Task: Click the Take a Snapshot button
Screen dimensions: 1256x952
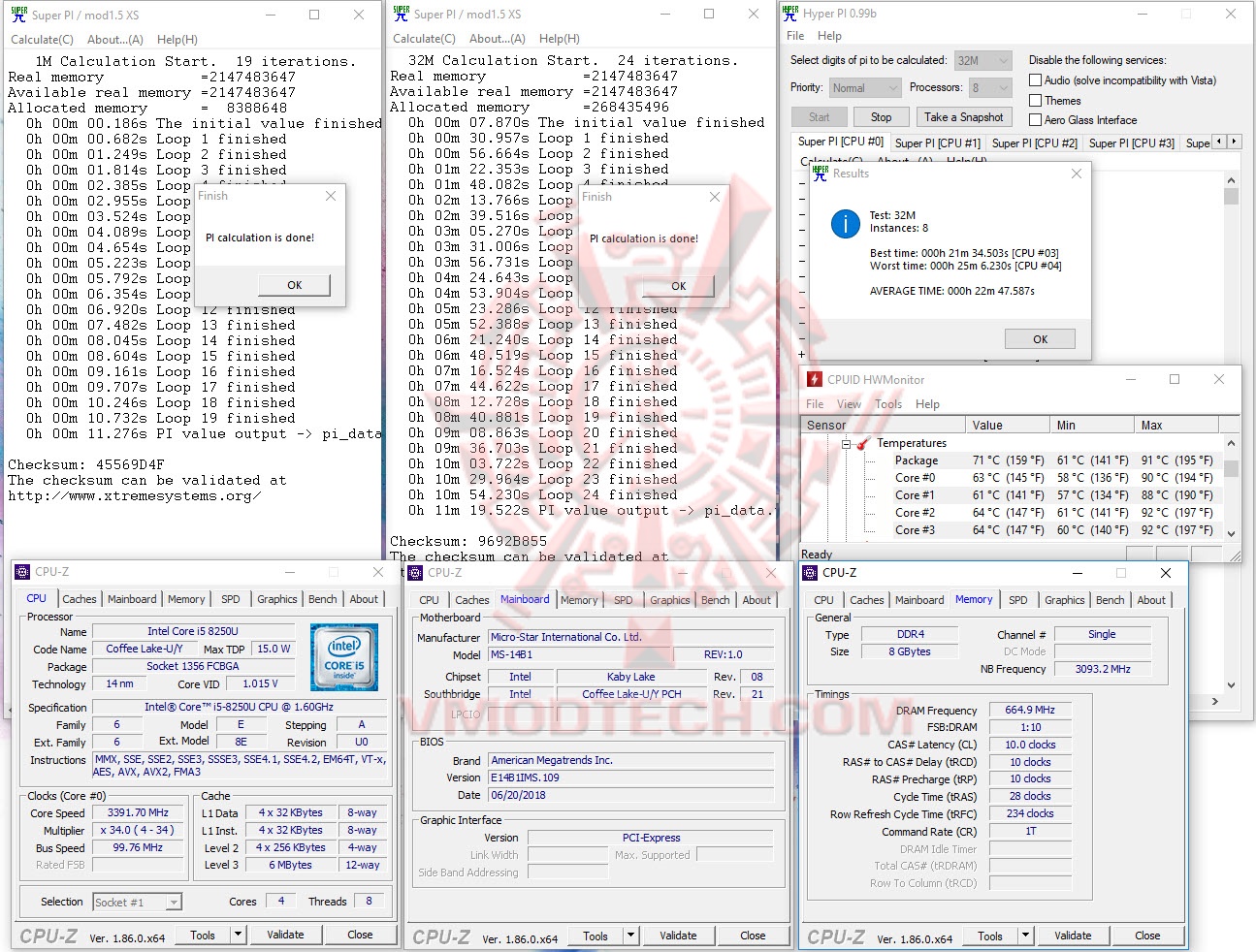Action: 964,117
